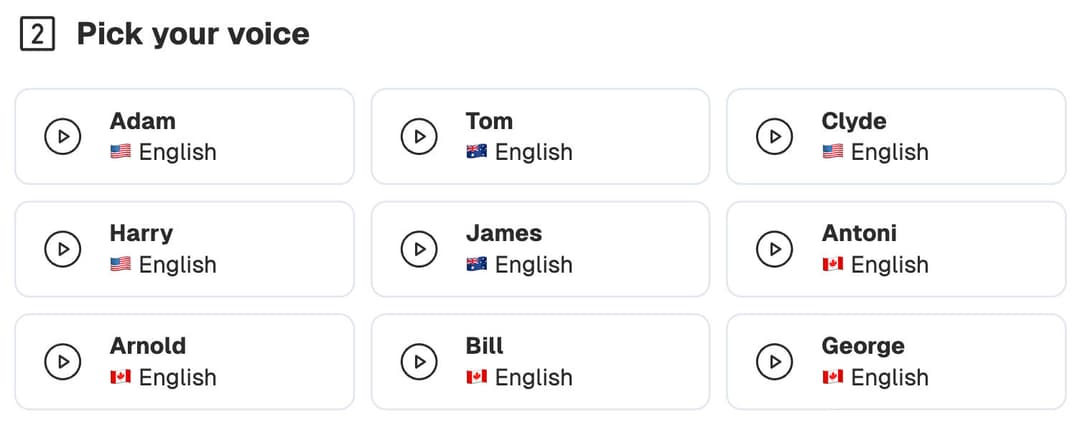Play the Antoni voice preview
This screenshot has height=429, width=1080.
point(775,249)
